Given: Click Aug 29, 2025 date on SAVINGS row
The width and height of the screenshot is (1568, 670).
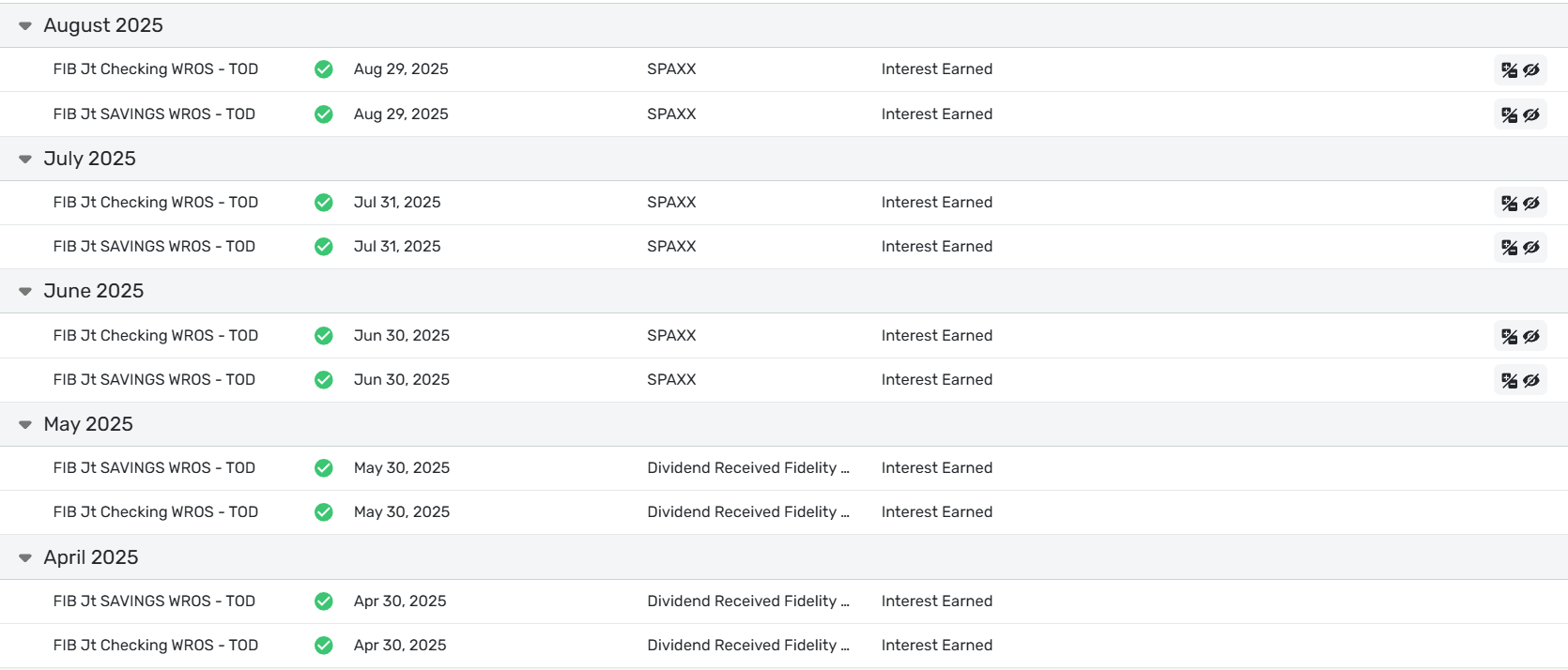Looking at the screenshot, I should (x=401, y=114).
